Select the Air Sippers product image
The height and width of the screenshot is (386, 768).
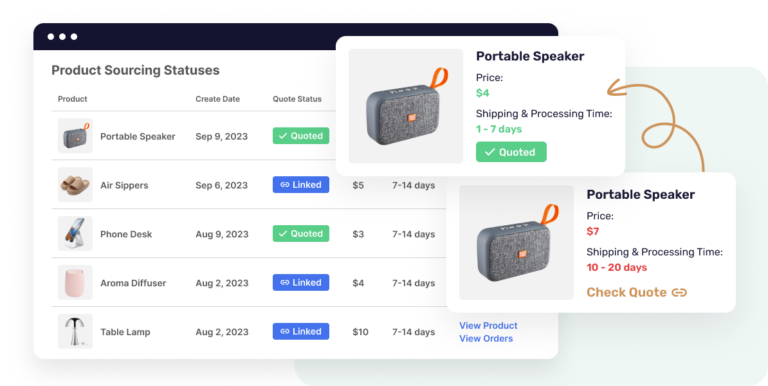[x=75, y=185]
